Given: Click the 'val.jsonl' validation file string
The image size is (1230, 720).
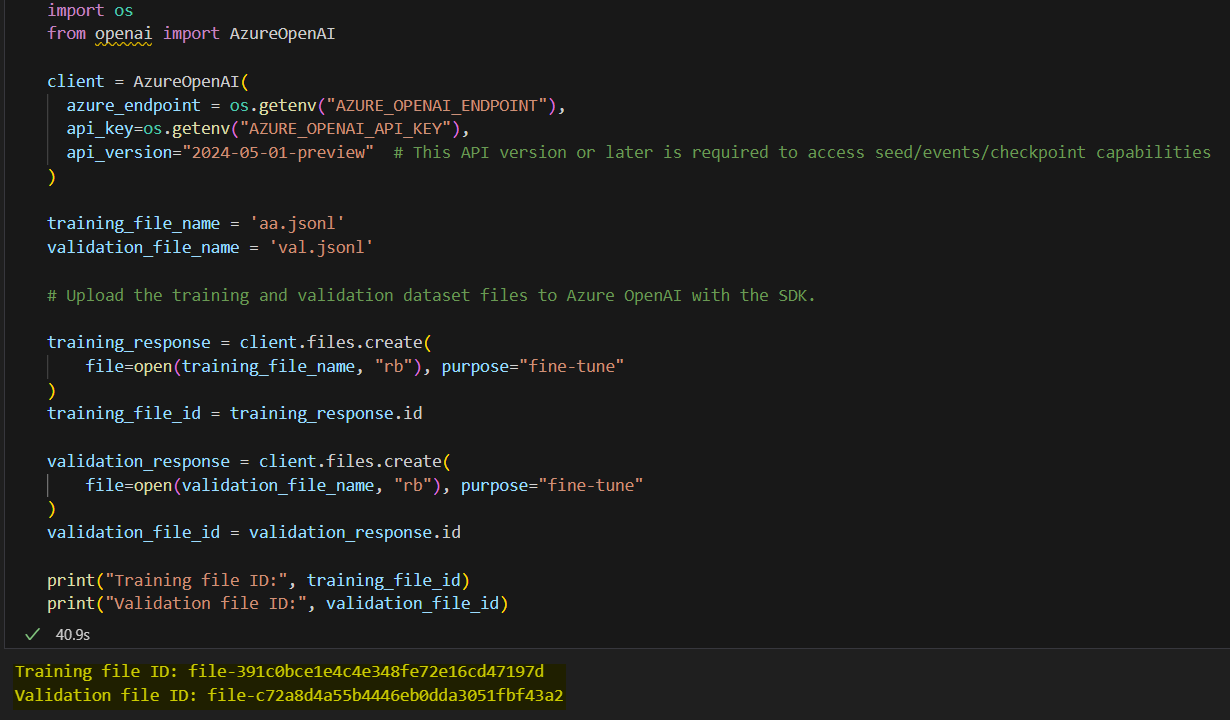Looking at the screenshot, I should (x=321, y=247).
